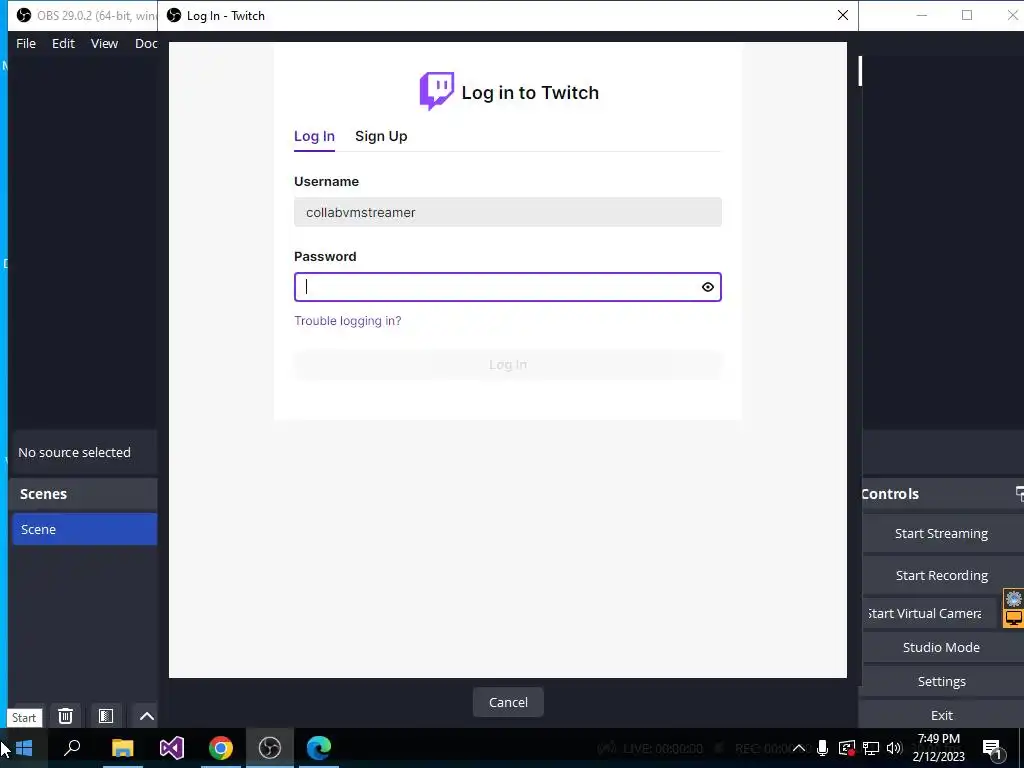Click the Username input field
The image size is (1024, 768).
507,212
